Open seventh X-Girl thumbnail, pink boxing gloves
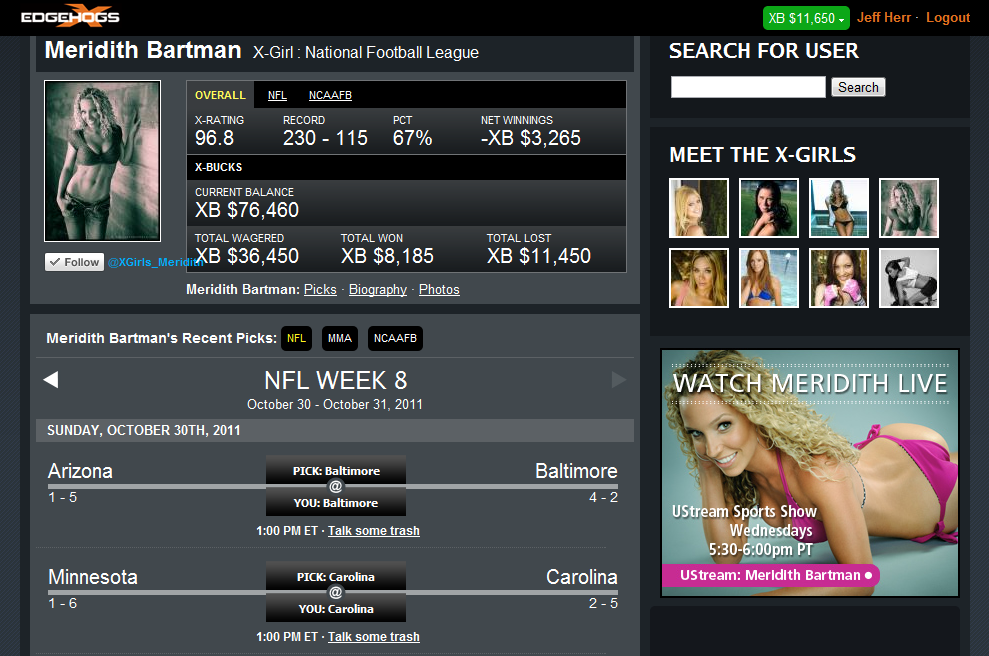The height and width of the screenshot is (656, 989). (x=839, y=278)
